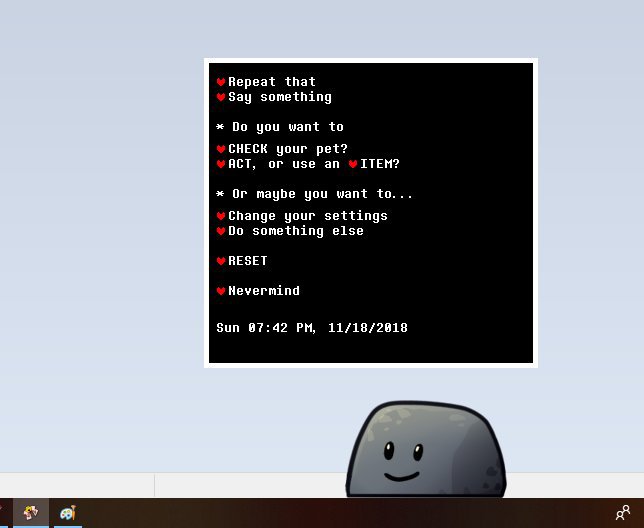Open 'Change your settings'
The height and width of the screenshot is (528, 644).
(308, 216)
